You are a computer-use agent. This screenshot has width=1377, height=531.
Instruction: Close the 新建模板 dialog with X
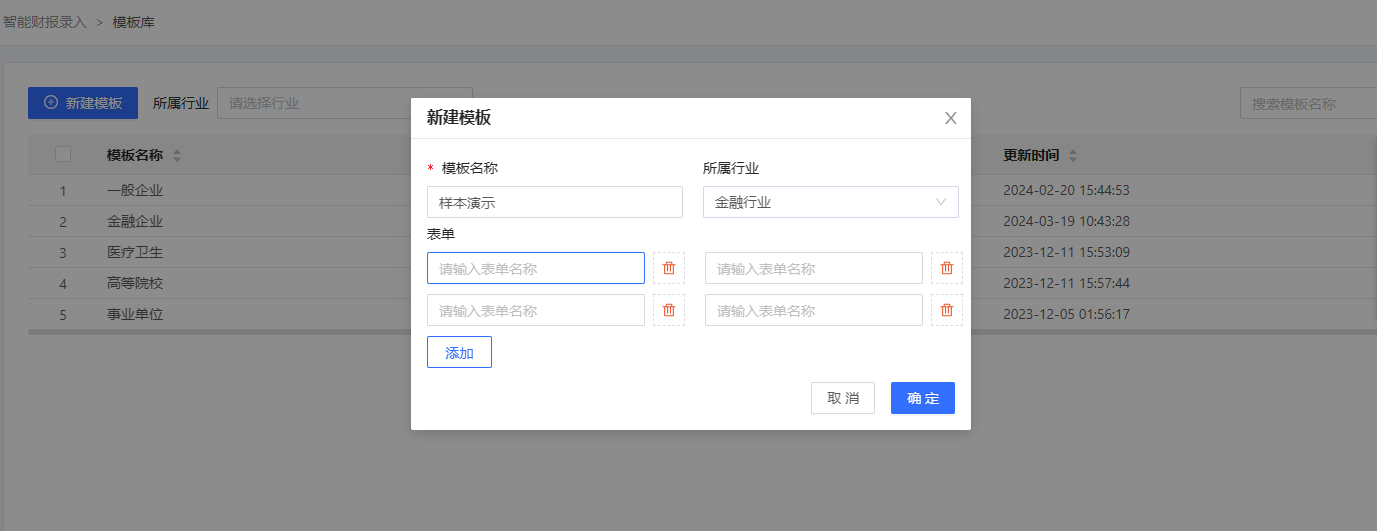click(950, 118)
